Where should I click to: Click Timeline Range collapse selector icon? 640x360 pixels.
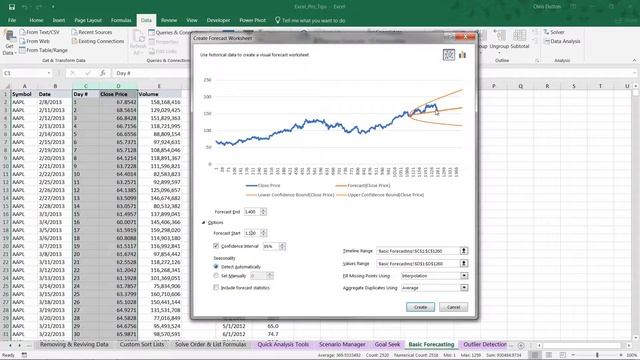464,251
